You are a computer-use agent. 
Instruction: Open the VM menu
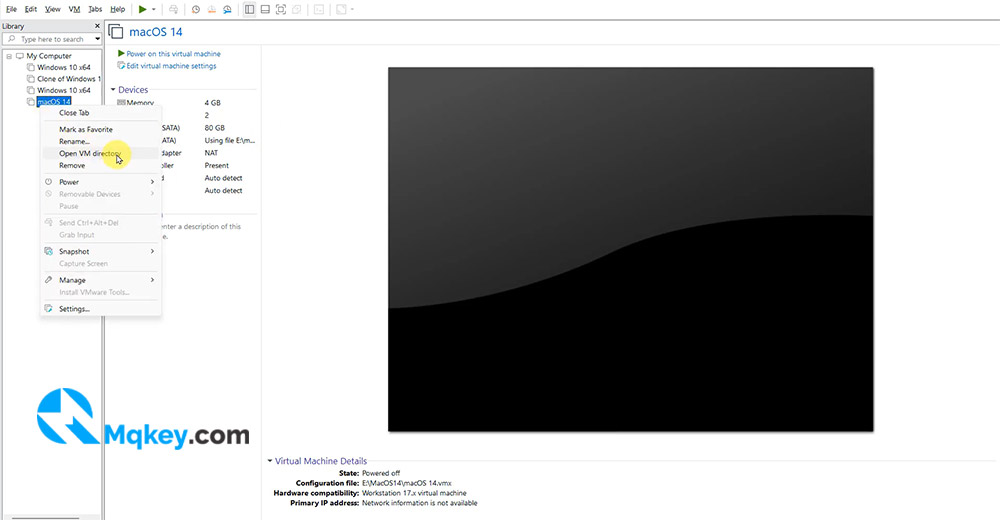74,10
